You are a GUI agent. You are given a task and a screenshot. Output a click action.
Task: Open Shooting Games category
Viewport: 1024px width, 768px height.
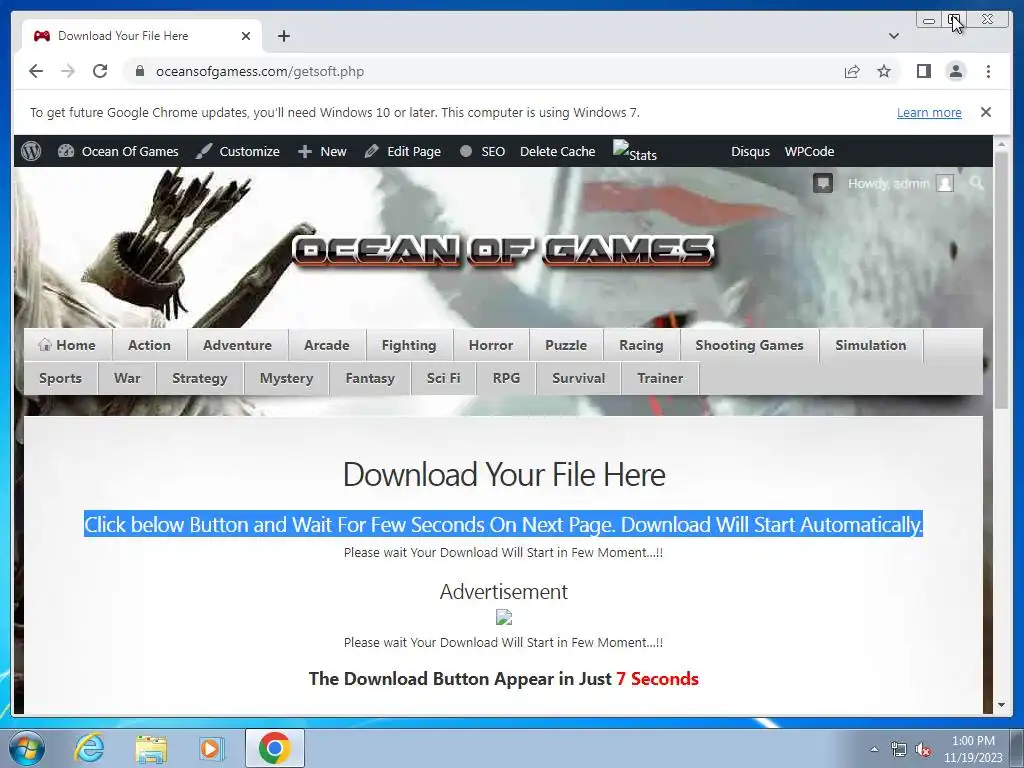[x=749, y=345]
